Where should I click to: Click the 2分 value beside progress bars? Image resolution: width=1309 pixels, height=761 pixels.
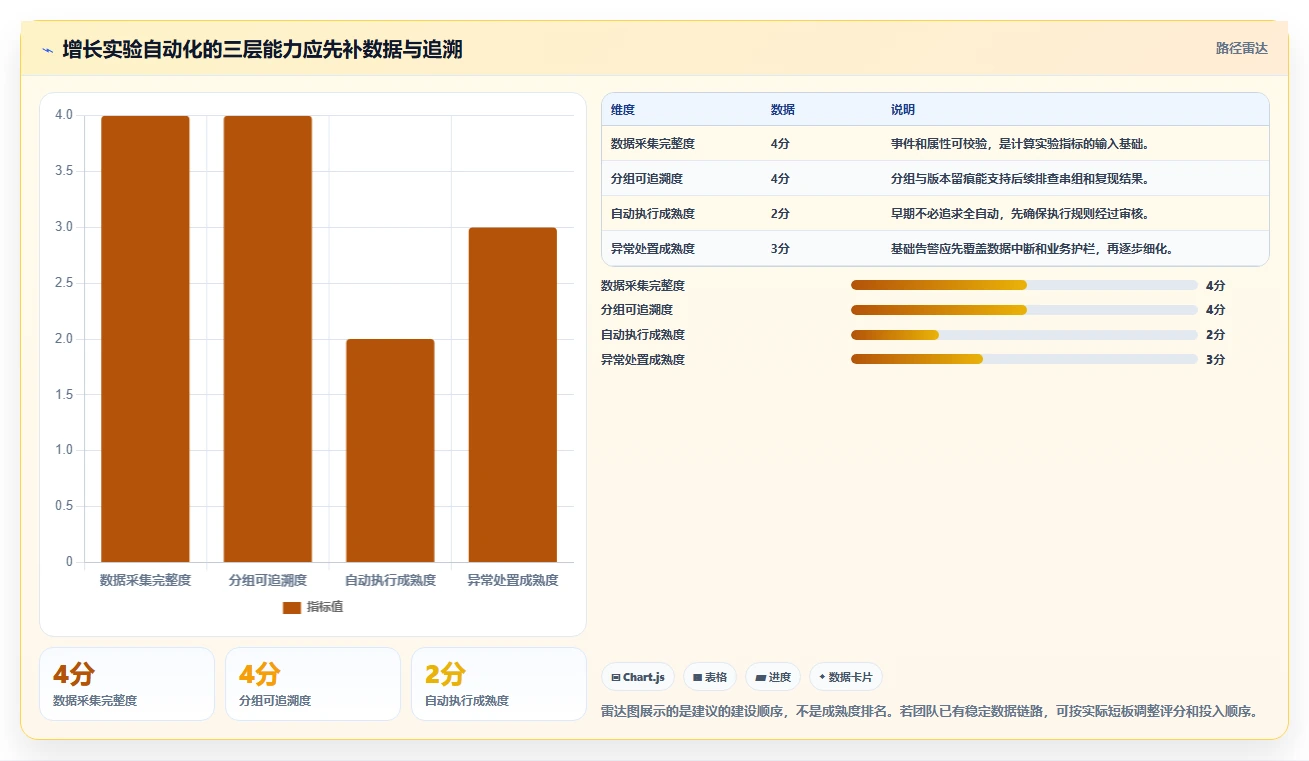pyautogui.click(x=1215, y=335)
